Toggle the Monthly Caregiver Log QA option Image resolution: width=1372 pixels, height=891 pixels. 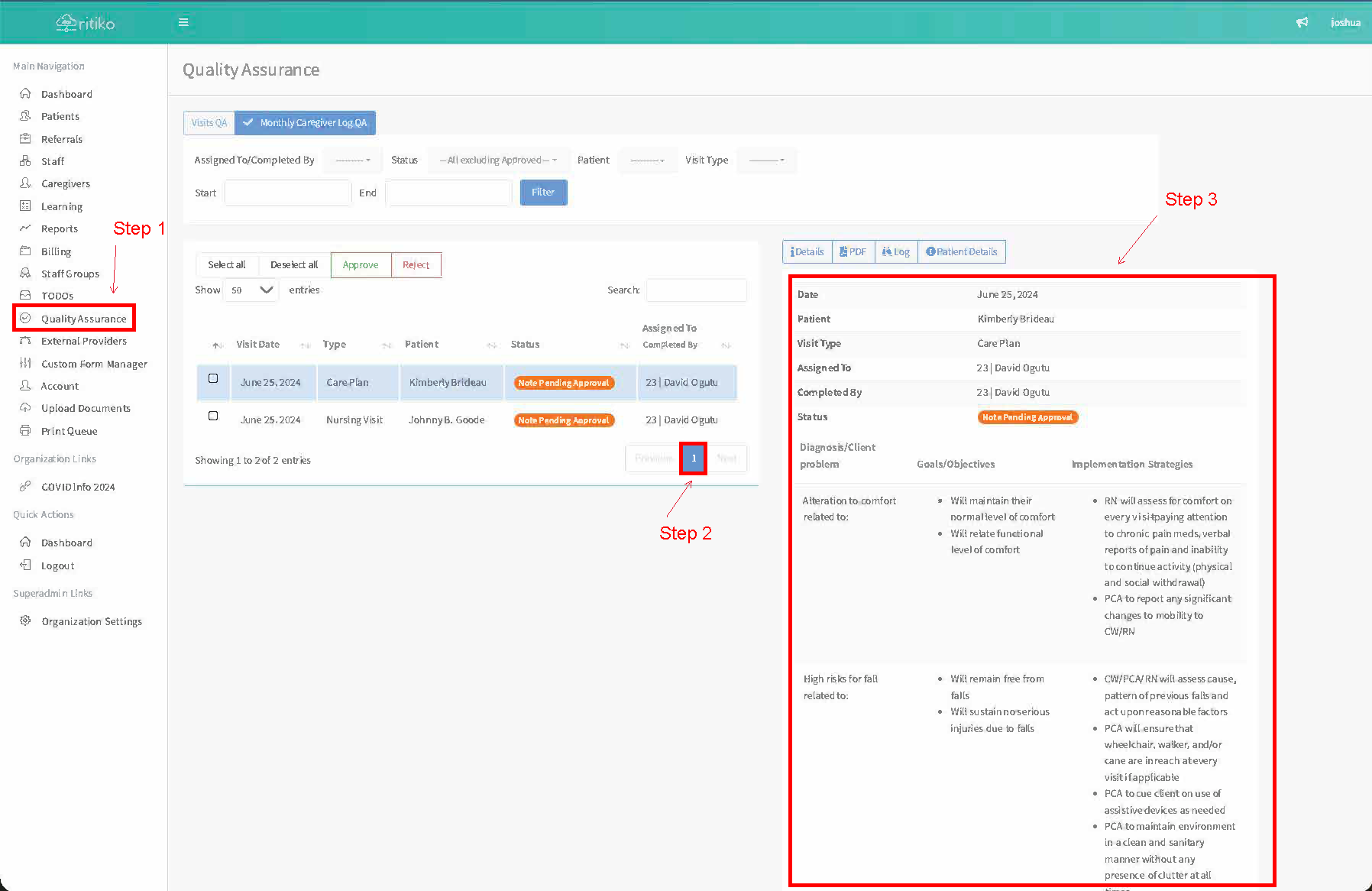[x=305, y=123]
